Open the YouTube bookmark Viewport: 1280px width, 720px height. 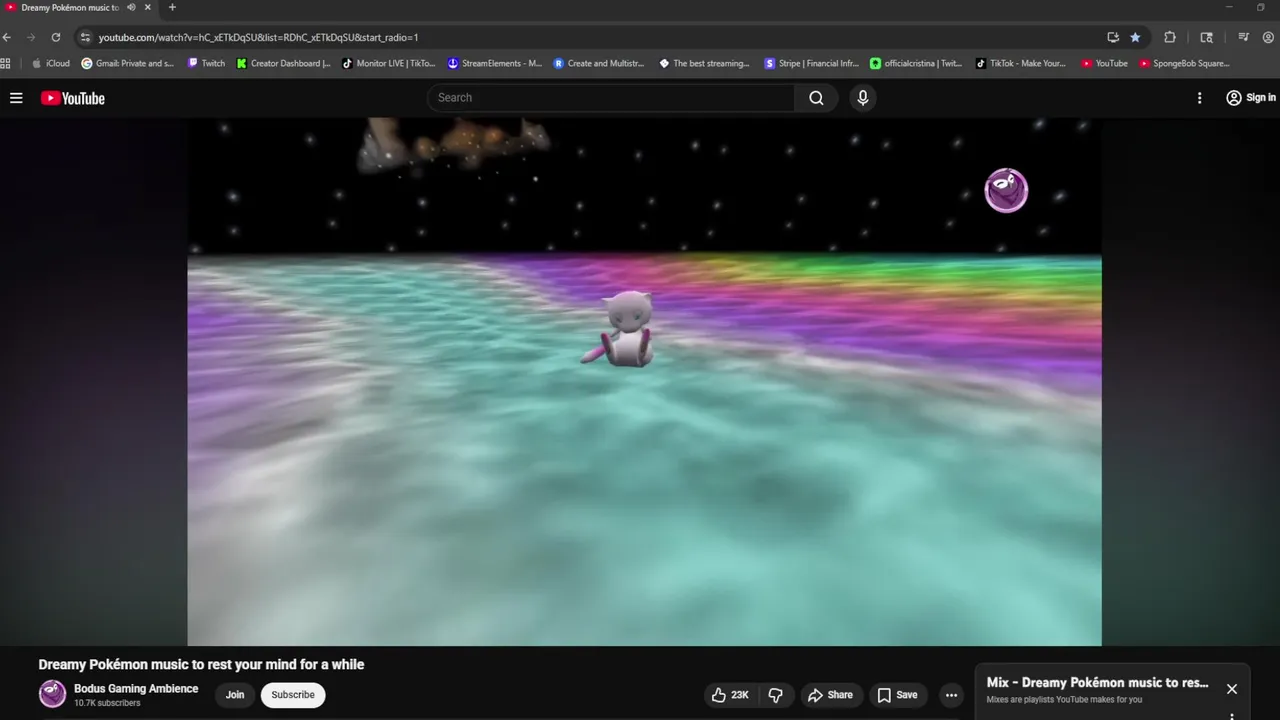coord(1104,63)
